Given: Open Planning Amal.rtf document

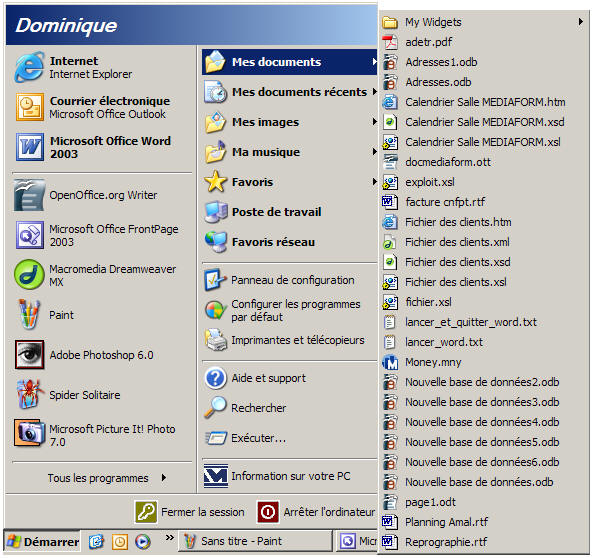Looking at the screenshot, I should [483, 522].
